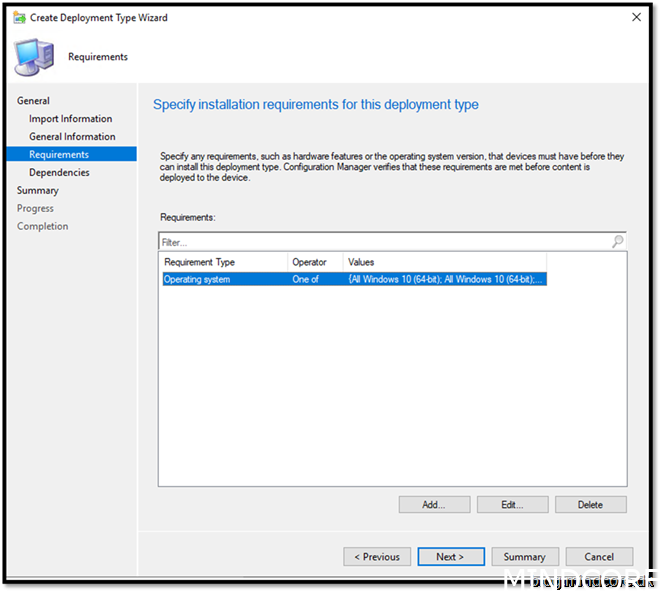
Task: Open General Information step in sidebar
Action: click(x=72, y=137)
